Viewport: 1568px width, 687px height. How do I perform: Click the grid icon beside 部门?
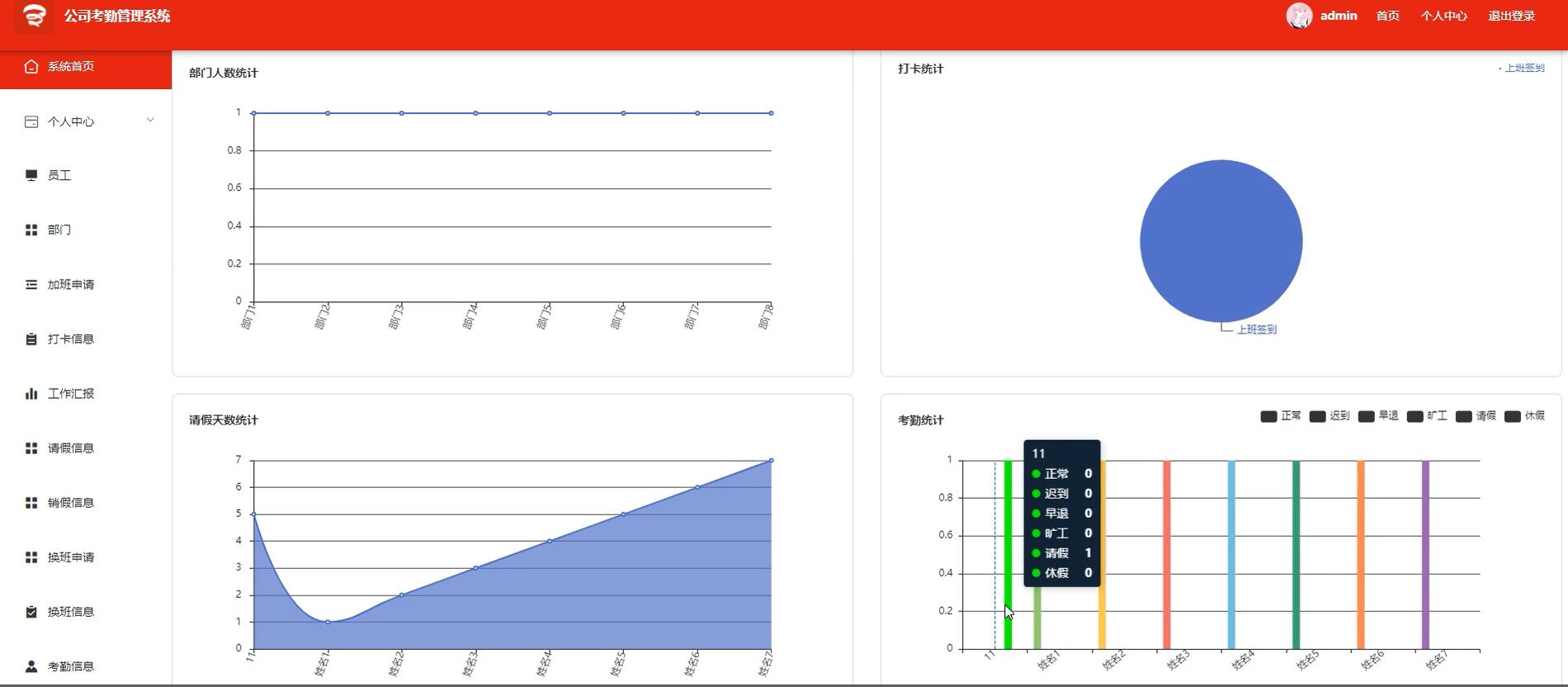point(31,230)
